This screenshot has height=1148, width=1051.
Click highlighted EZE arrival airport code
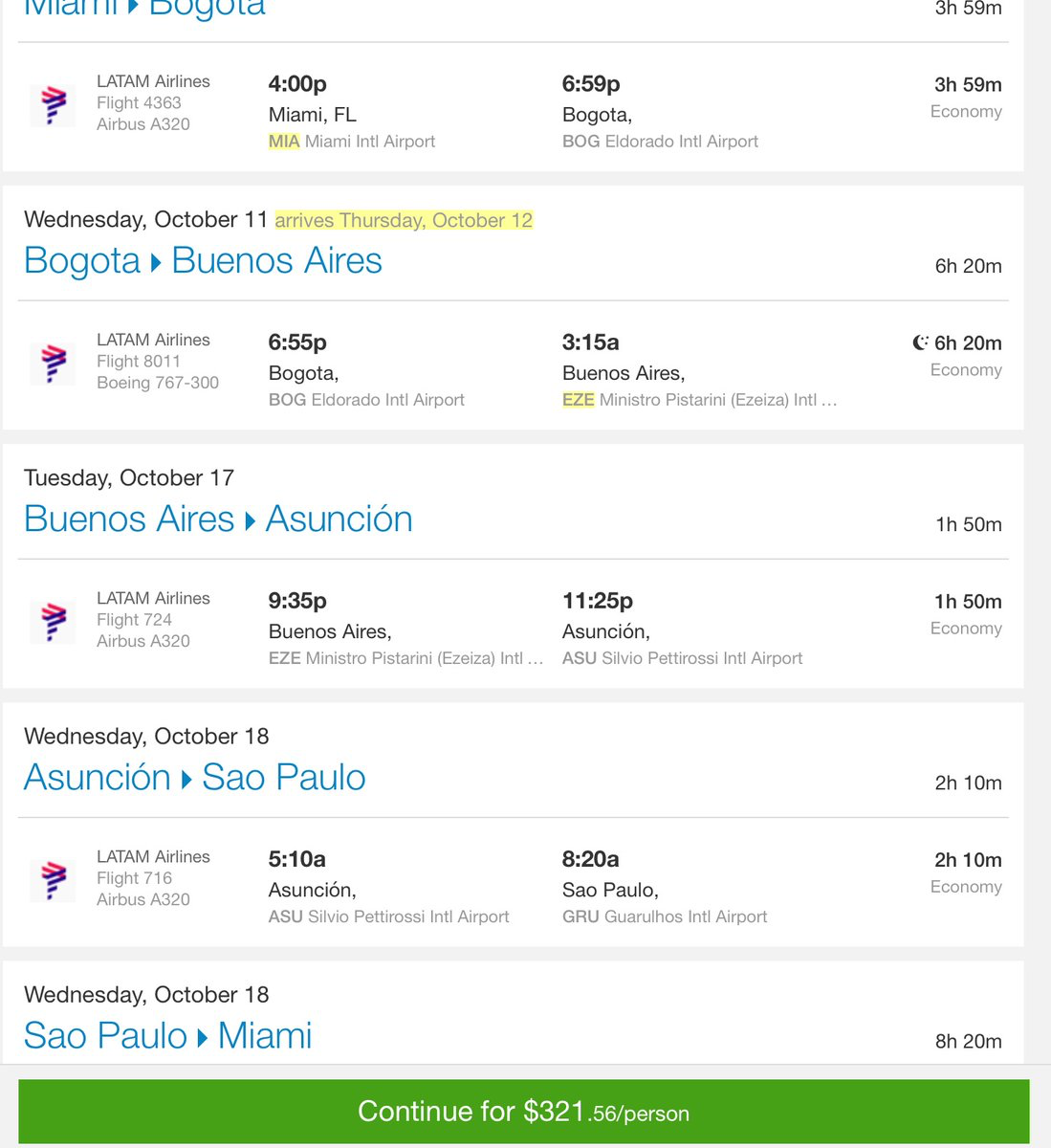[x=579, y=400]
